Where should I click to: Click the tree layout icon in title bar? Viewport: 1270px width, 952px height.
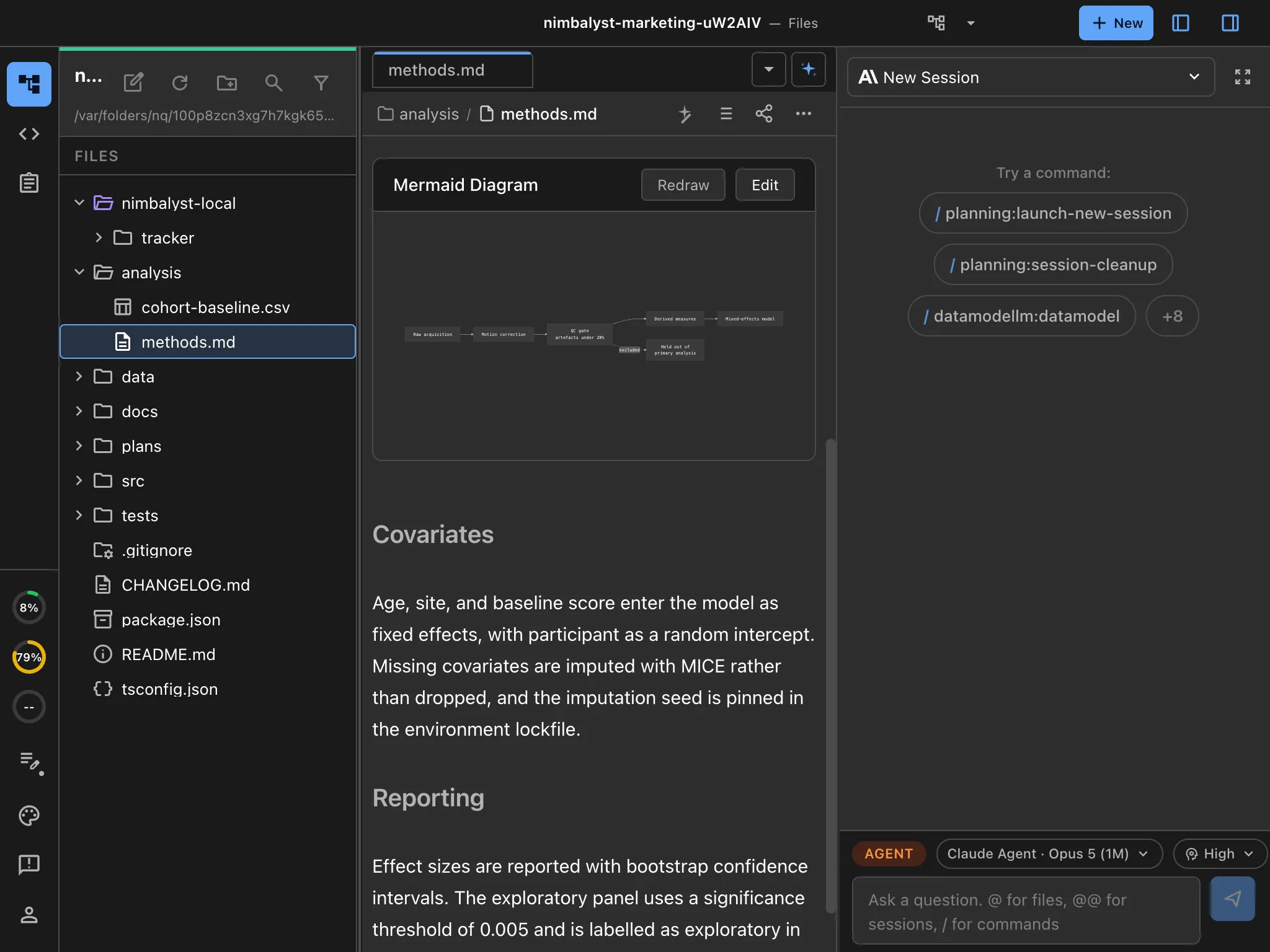(936, 23)
